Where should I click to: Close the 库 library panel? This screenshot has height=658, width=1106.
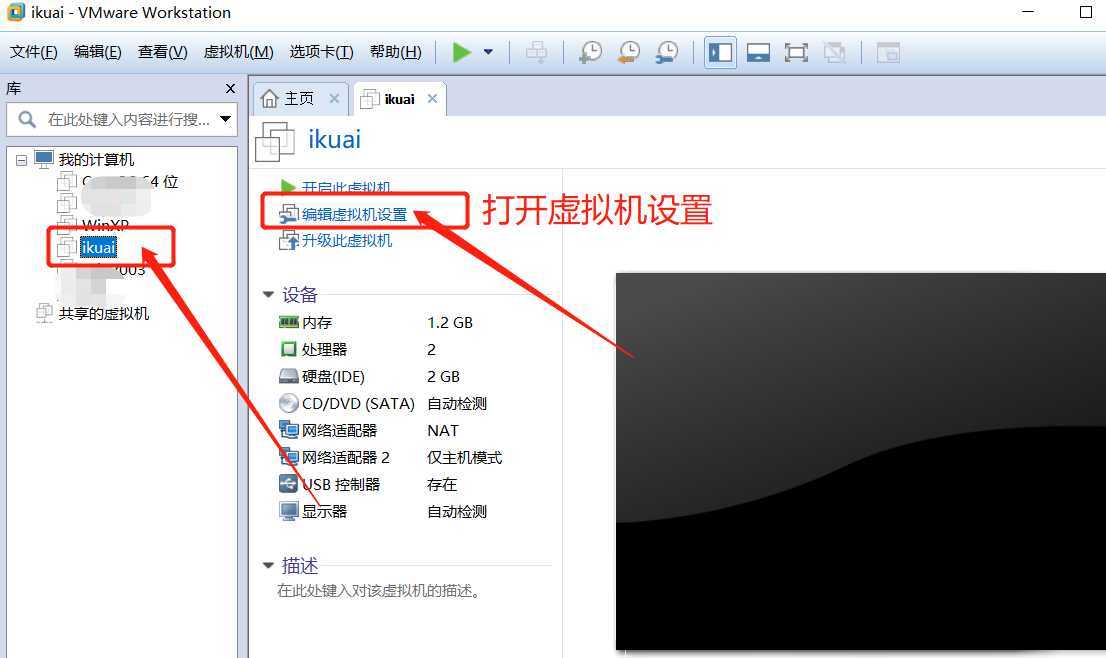coord(230,88)
